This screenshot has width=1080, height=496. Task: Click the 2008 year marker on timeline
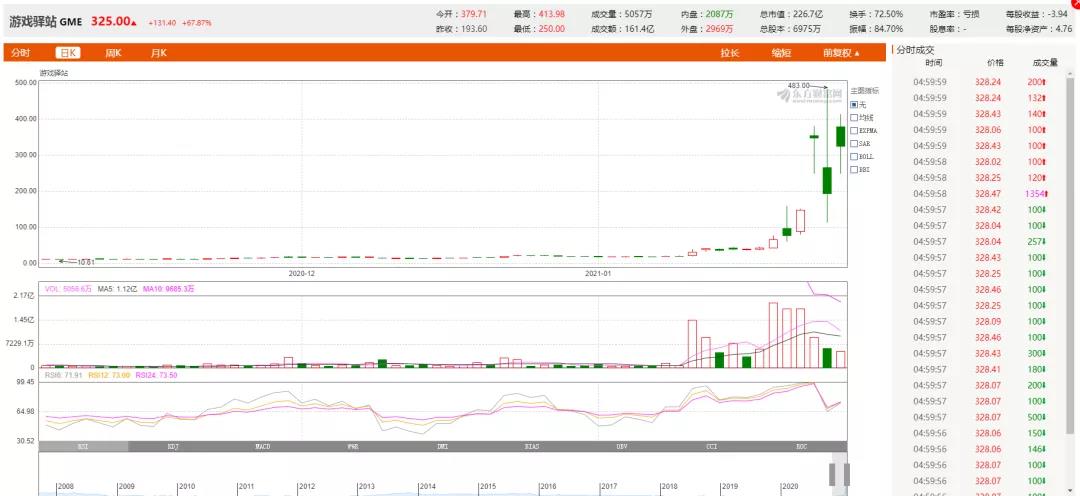(65, 486)
